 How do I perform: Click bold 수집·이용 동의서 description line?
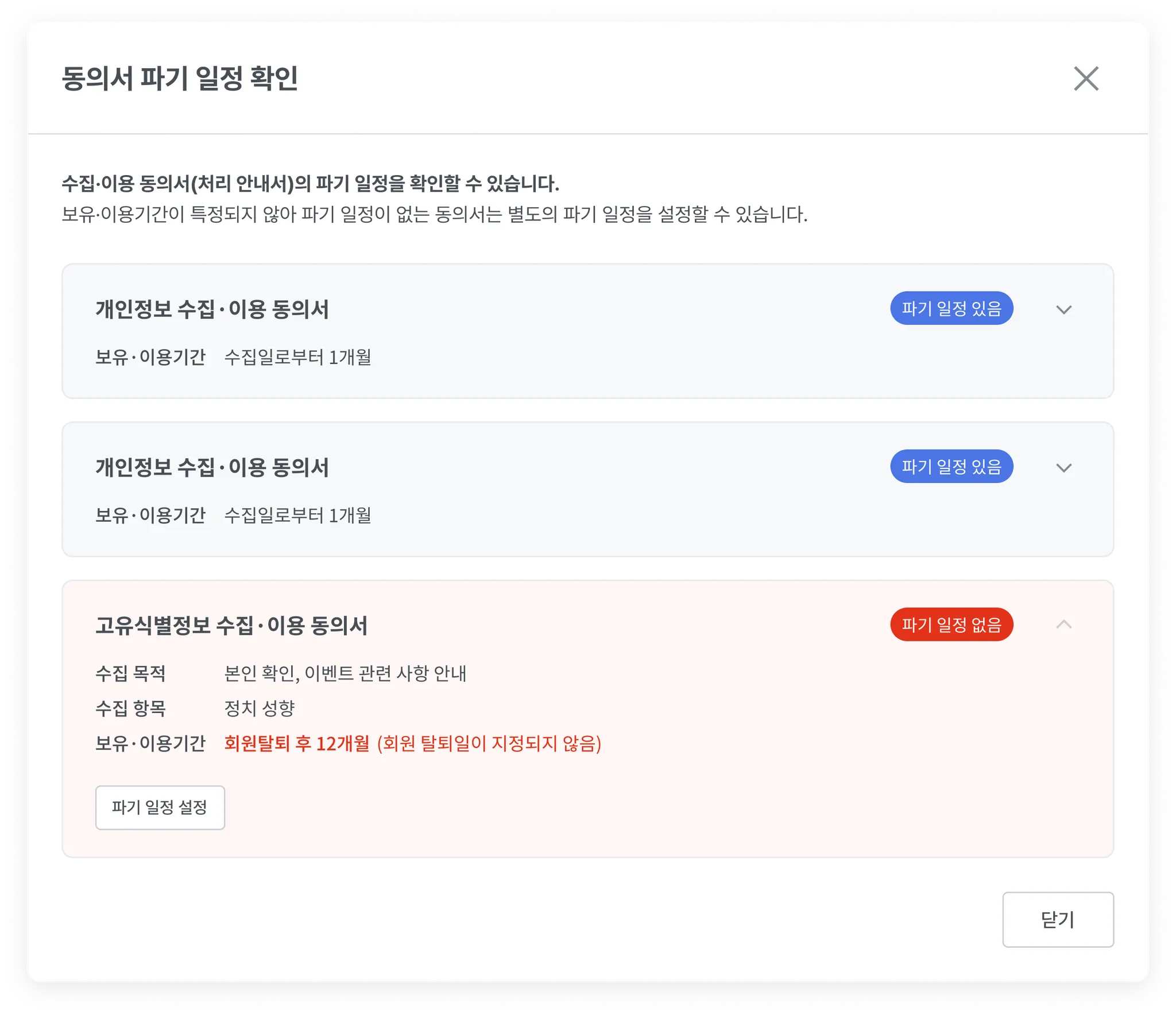[x=310, y=184]
